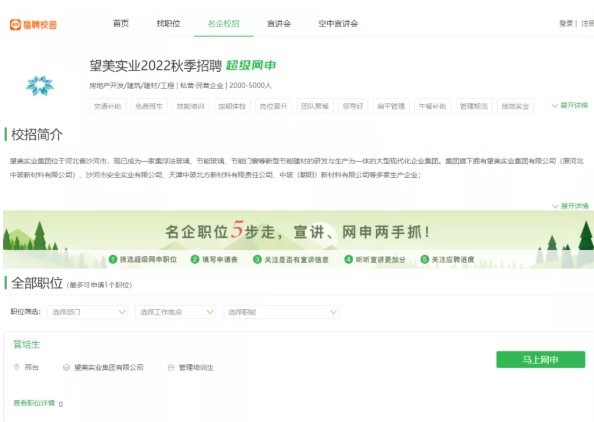Expand 展开详情 next to company benefit tags
Viewport: 594px width, 422px height.
pyautogui.click(x=570, y=105)
